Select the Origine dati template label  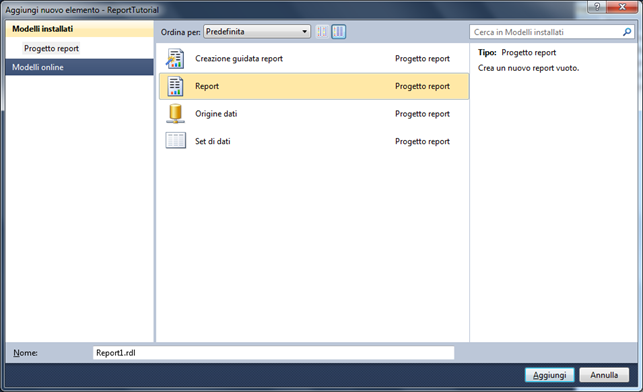click(x=216, y=114)
